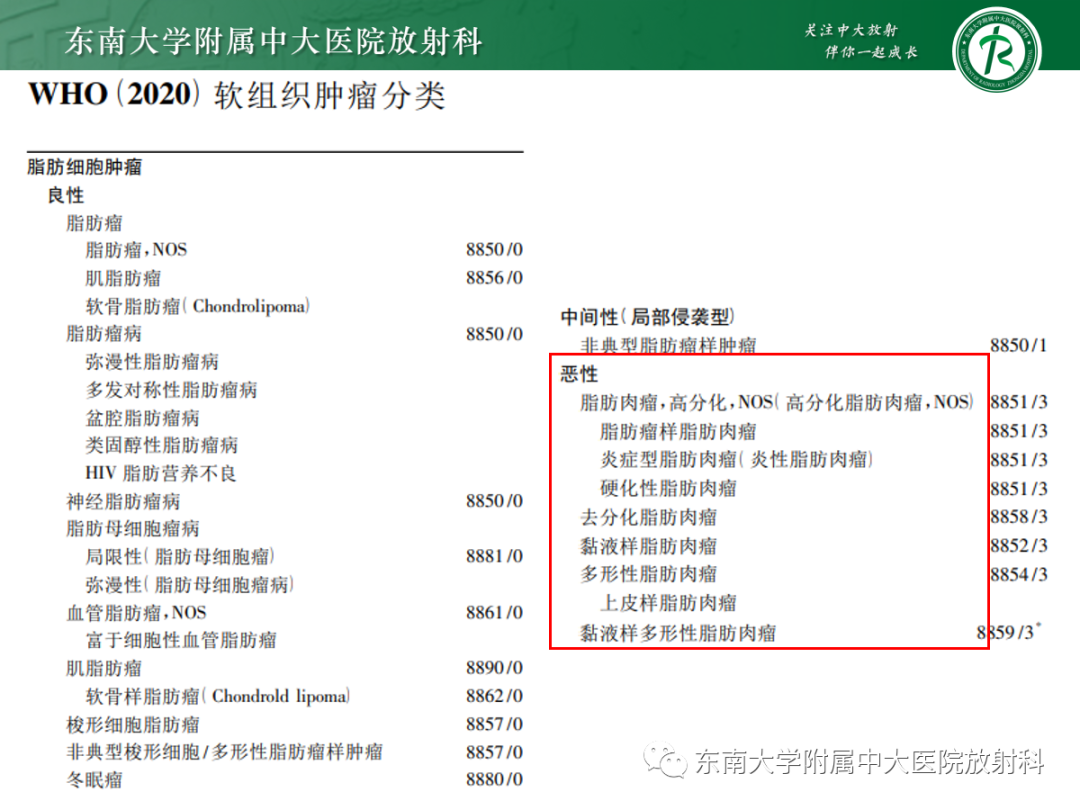Click the 8850/0 code beside 神经脂肪瘤病

click(494, 501)
